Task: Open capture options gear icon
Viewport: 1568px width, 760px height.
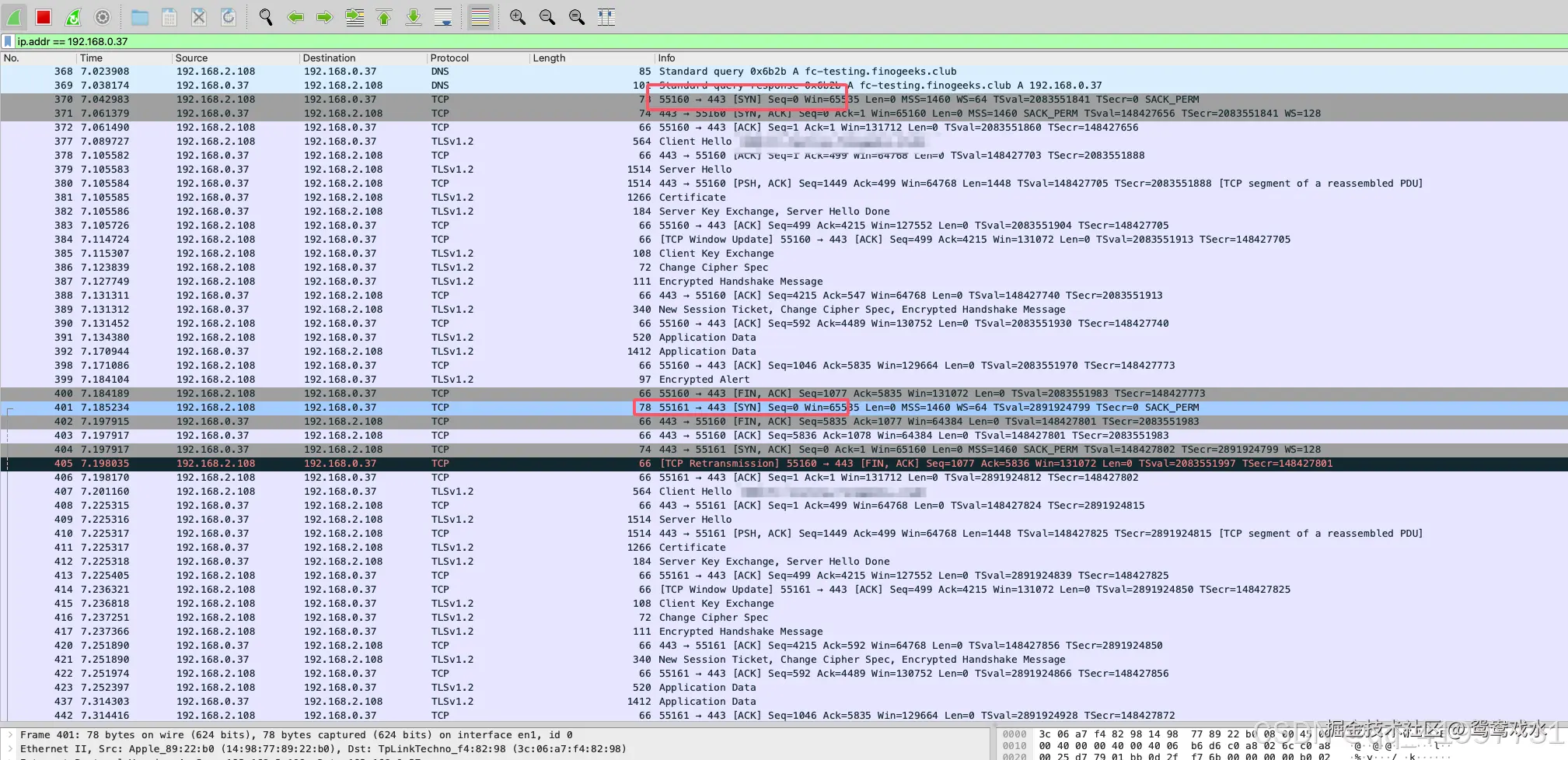Action: [x=103, y=16]
